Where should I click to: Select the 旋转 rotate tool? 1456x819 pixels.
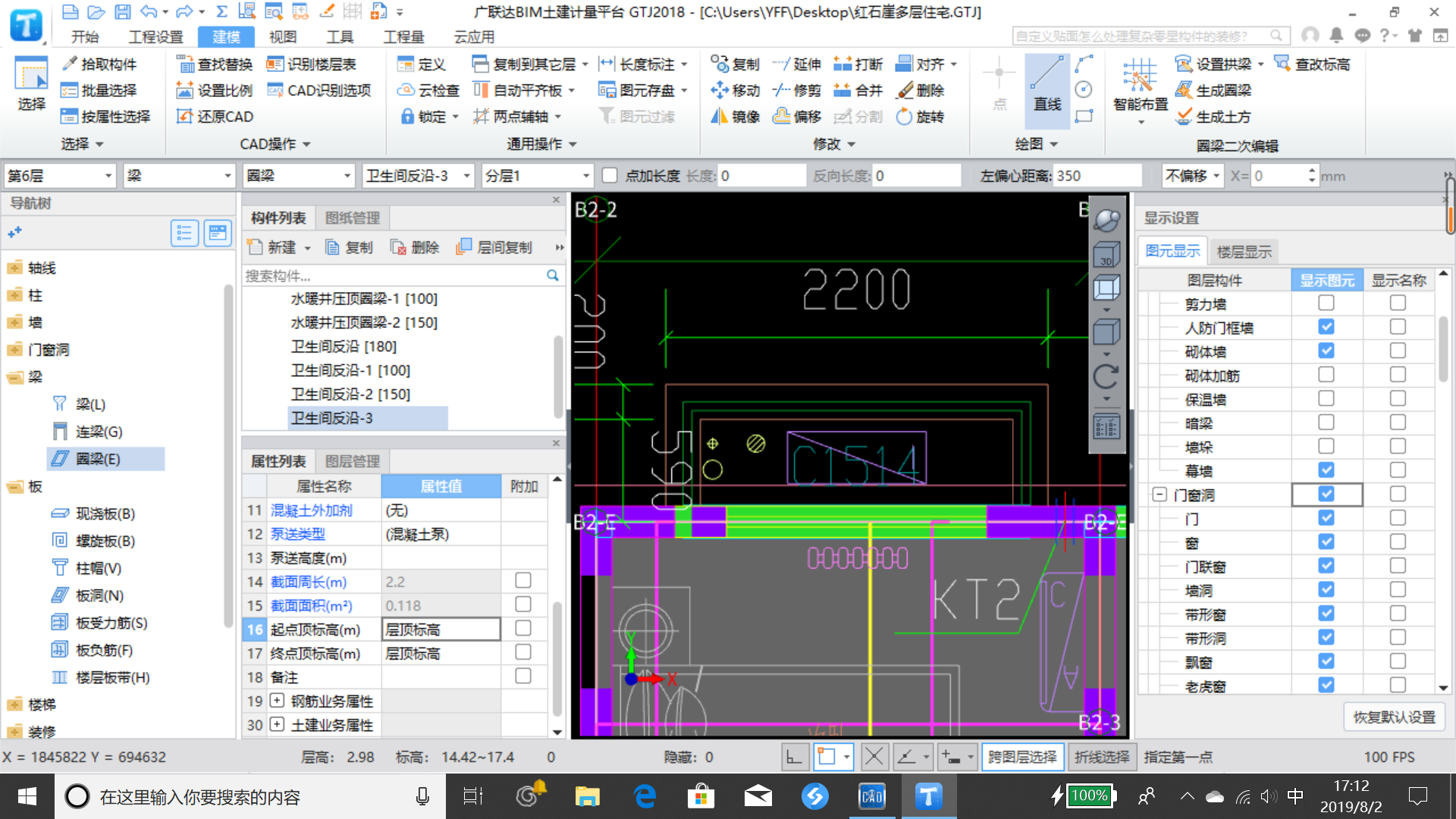[919, 117]
